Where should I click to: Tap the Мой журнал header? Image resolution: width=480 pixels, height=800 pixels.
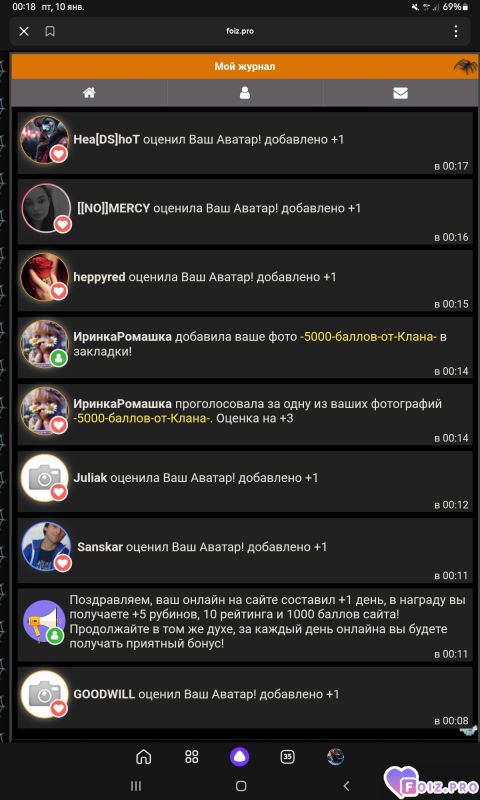(245, 66)
